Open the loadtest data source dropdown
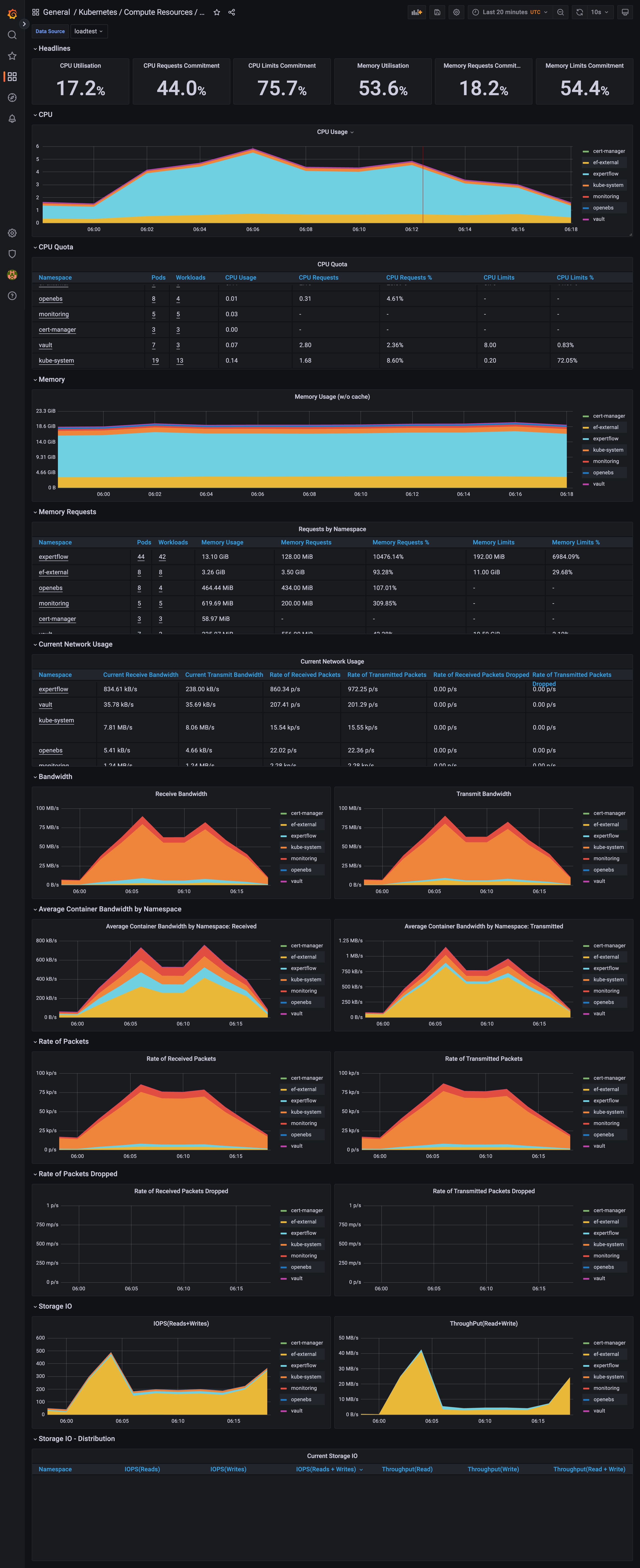This screenshot has width=640, height=1568. tap(89, 31)
